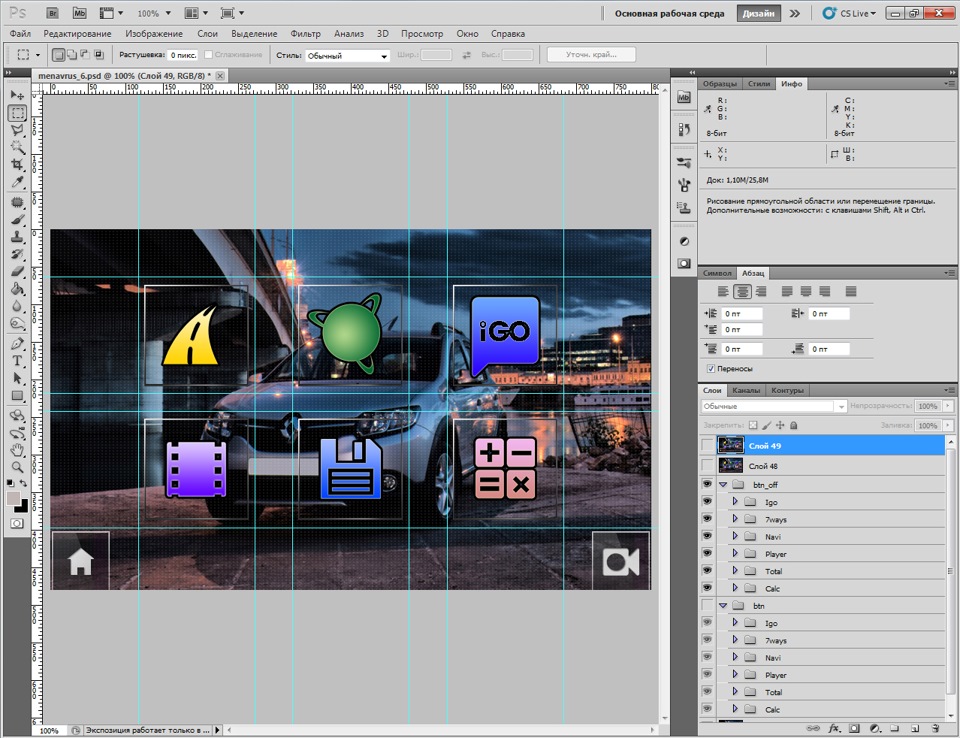Image resolution: width=960 pixels, height=738 pixels.
Task: Show more workspaces with double arrow
Action: (795, 13)
